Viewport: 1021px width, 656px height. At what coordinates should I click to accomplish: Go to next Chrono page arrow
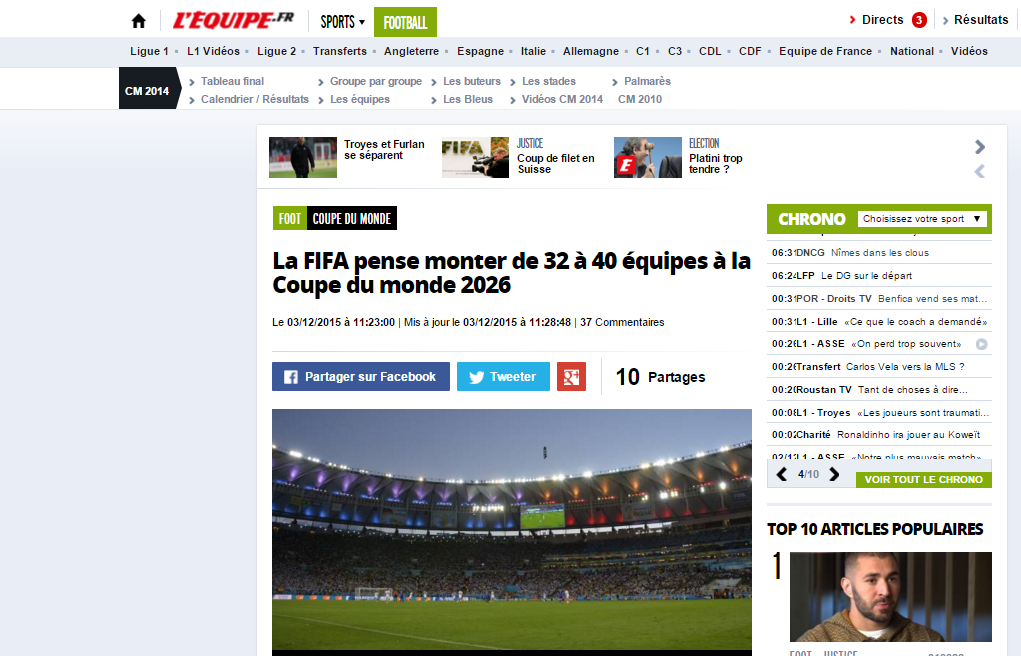834,474
